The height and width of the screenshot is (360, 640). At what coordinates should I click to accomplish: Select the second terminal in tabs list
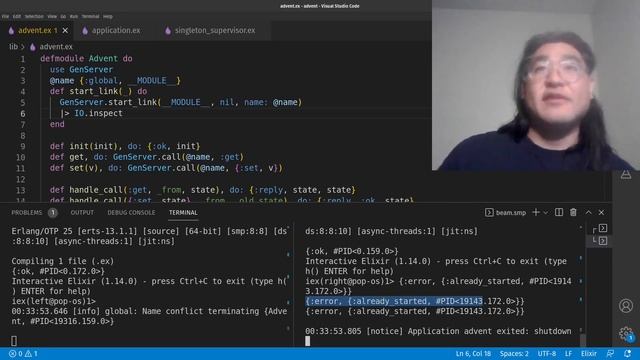point(603,241)
